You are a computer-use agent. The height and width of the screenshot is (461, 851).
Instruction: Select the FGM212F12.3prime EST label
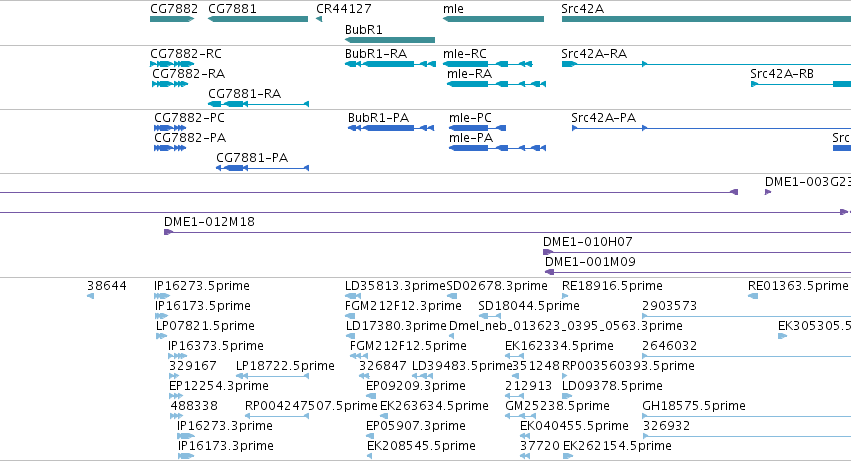[403, 306]
